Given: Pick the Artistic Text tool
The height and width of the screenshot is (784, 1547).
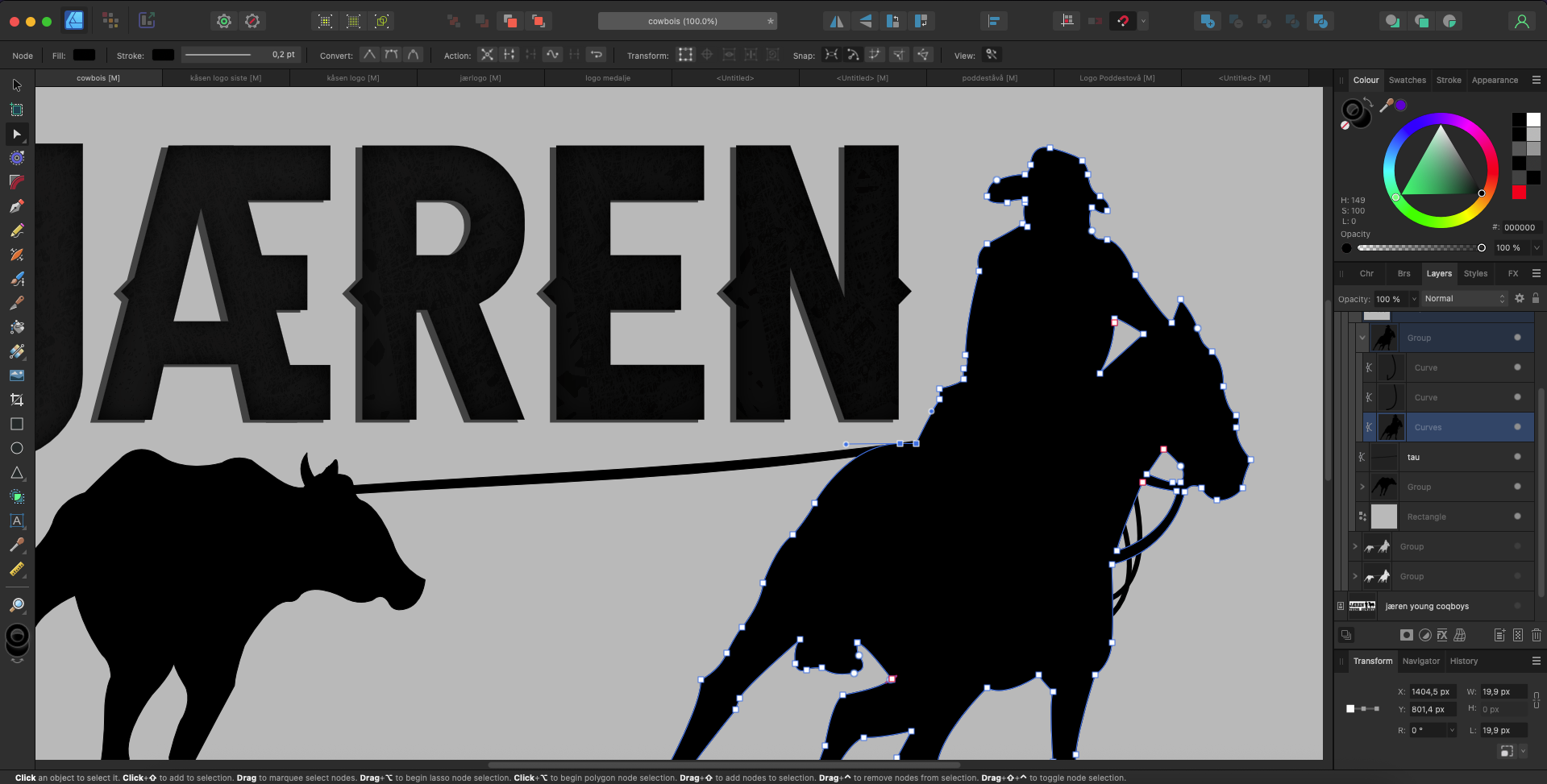Looking at the screenshot, I should tap(17, 521).
